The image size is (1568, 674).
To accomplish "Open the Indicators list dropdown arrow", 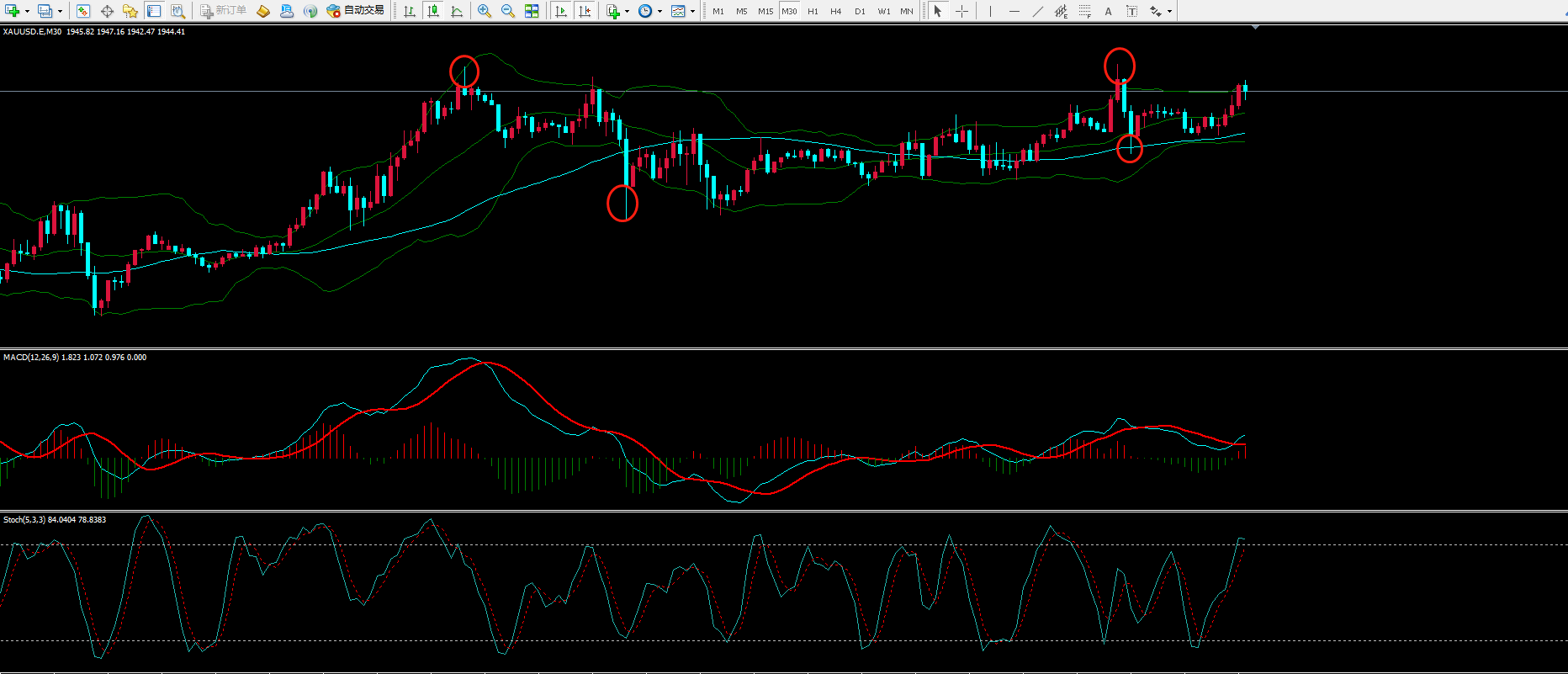I will (x=627, y=11).
